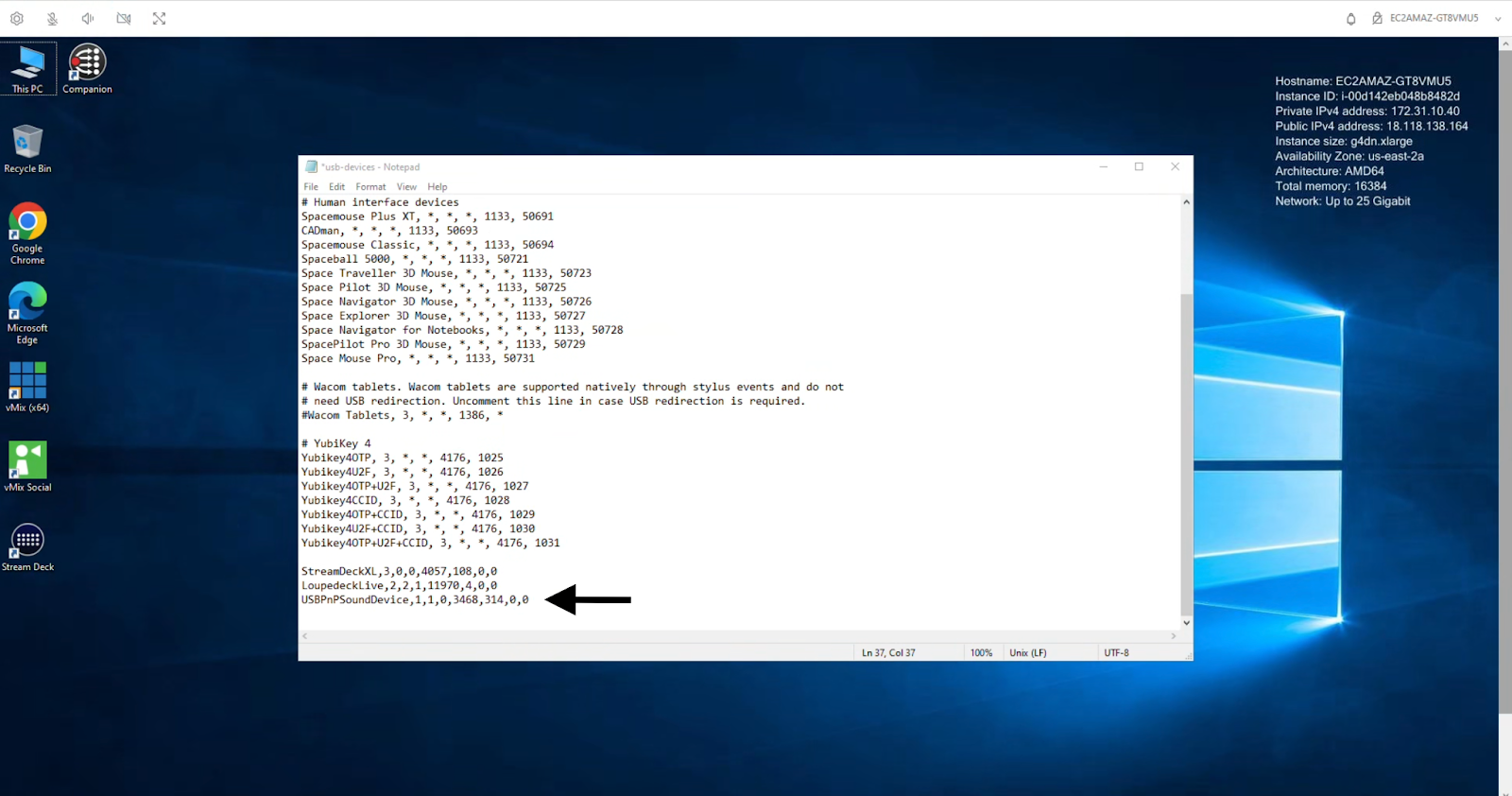Click the Notepad title bar document icon
The width and height of the screenshot is (1512, 796).
click(311, 167)
